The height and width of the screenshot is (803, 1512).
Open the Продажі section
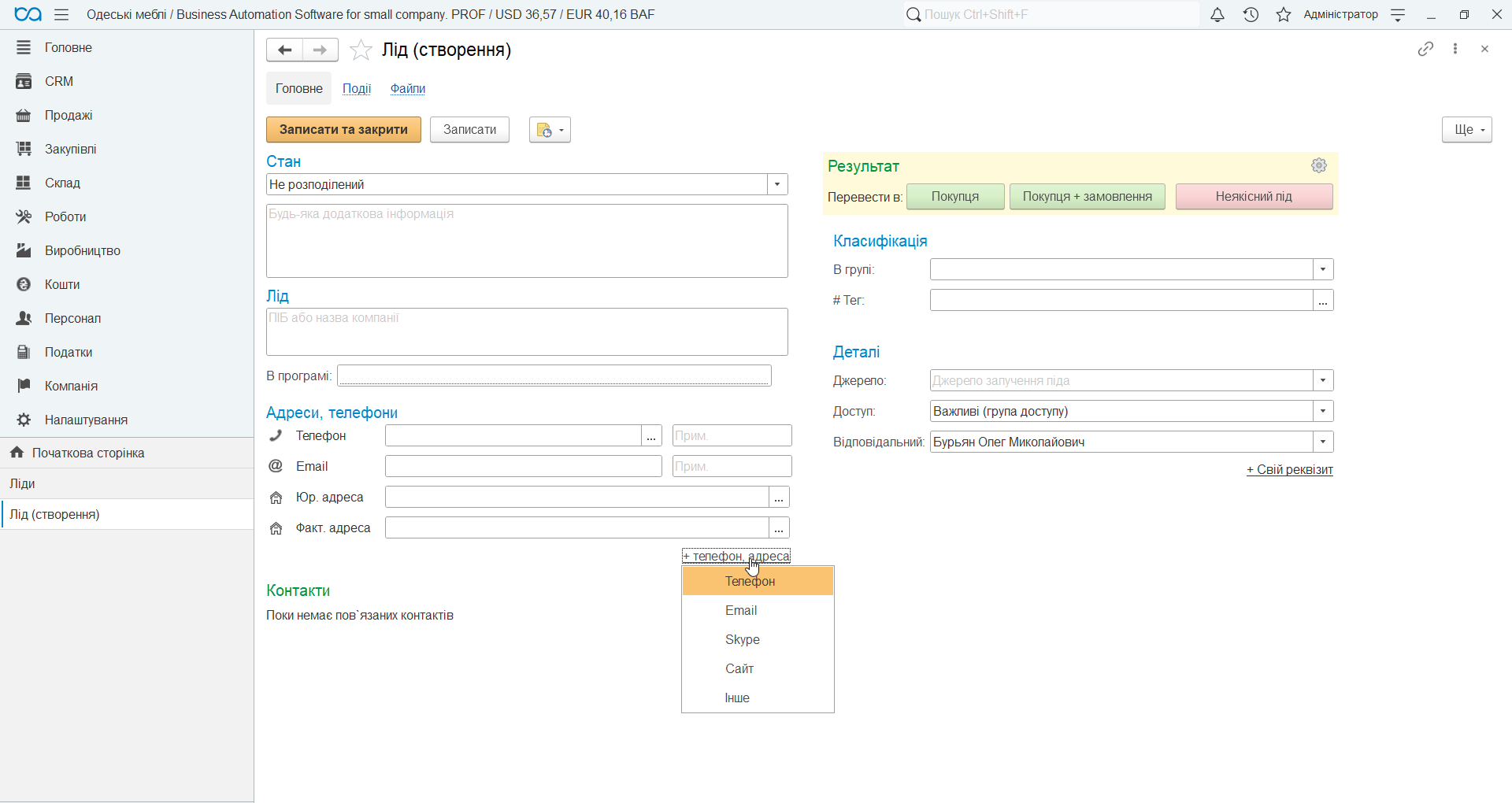pos(127,115)
